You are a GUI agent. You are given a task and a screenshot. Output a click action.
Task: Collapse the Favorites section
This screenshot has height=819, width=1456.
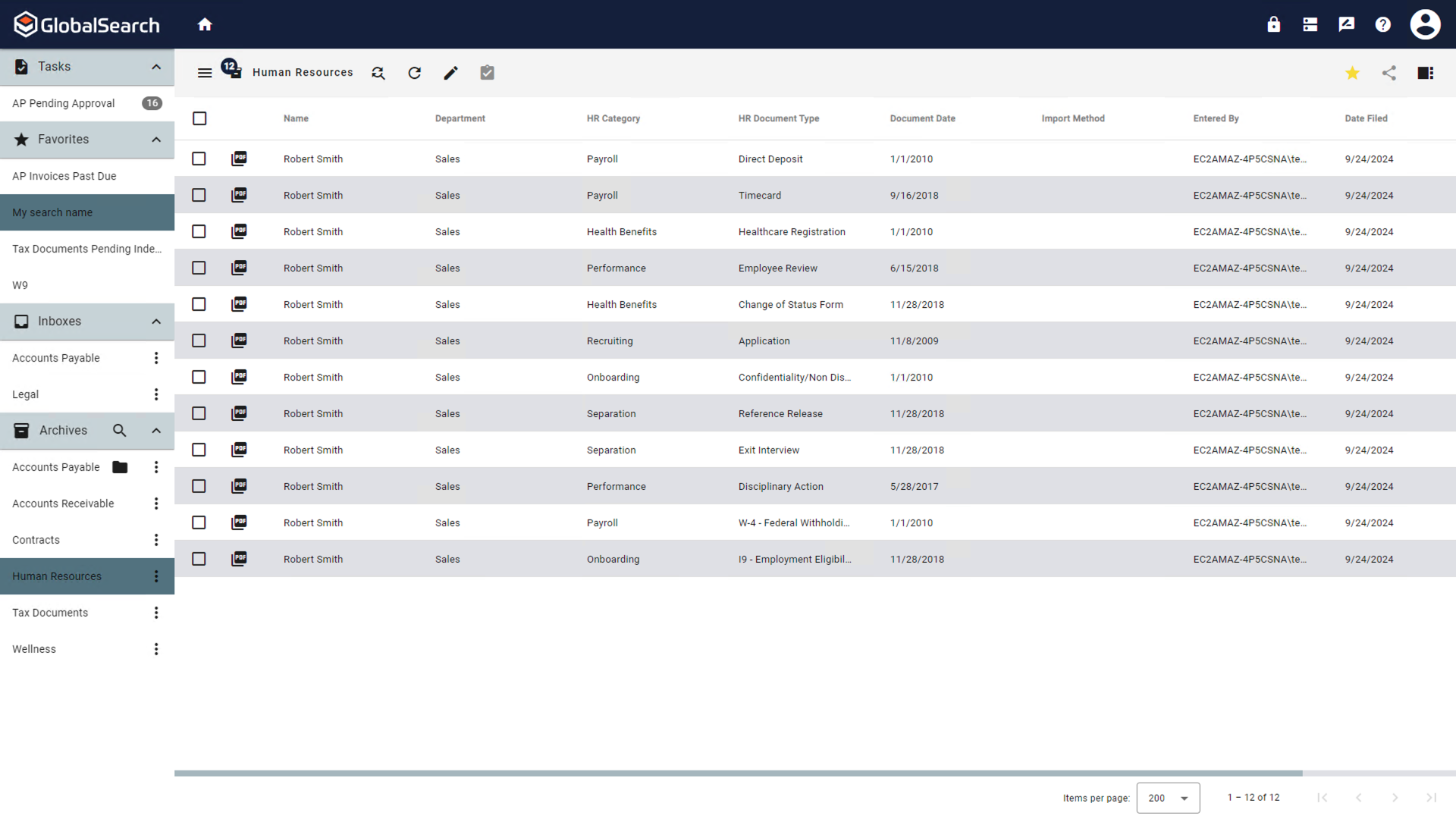pyautogui.click(x=156, y=140)
